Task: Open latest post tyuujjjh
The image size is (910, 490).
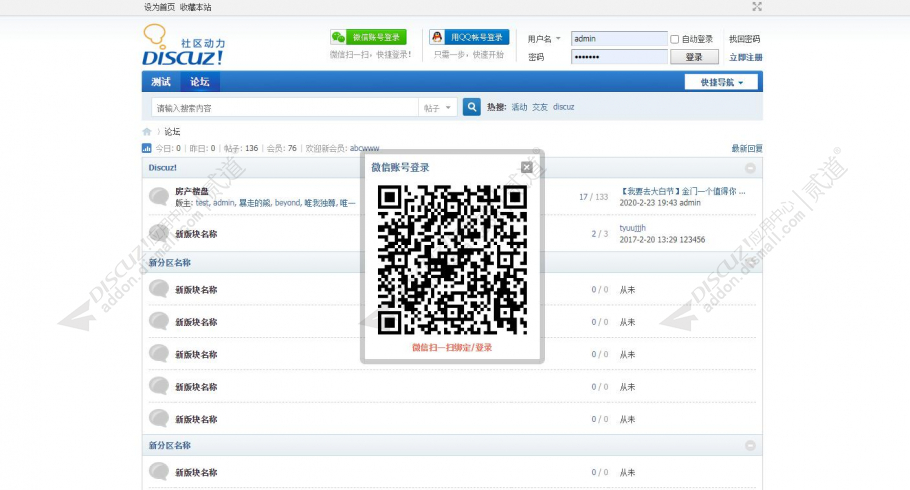Action: point(633,228)
